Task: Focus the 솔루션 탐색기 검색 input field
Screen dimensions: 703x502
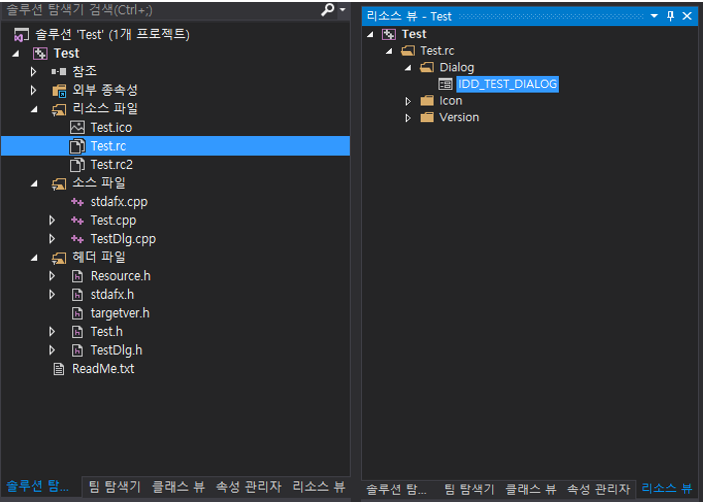Action: click(x=161, y=9)
